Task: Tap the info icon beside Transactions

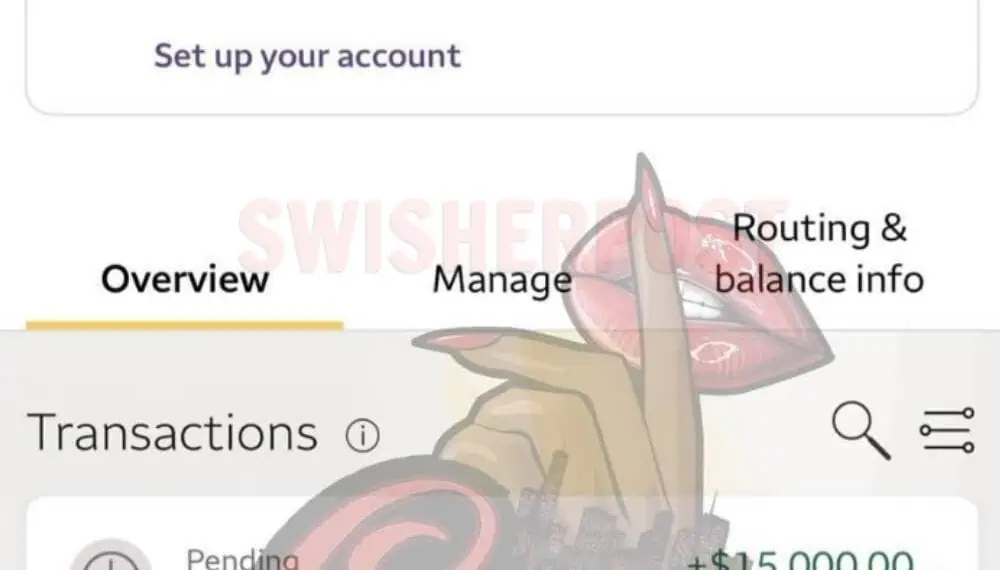Action: [x=362, y=435]
